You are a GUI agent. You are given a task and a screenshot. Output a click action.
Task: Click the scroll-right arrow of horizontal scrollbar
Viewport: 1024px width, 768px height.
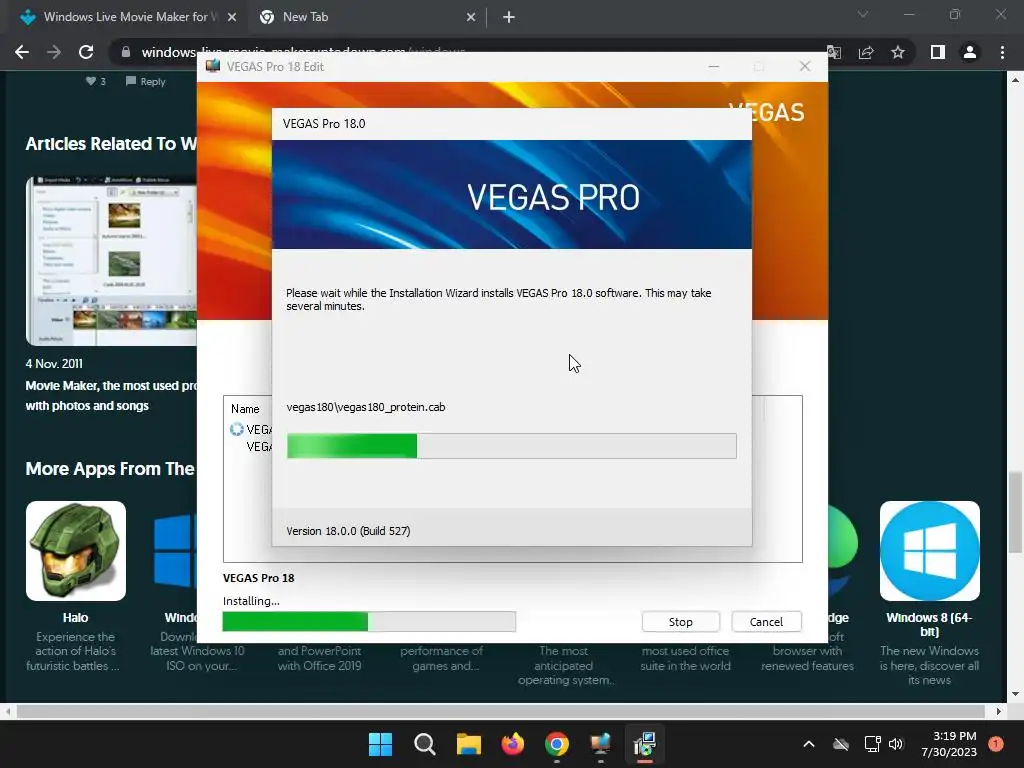tap(999, 711)
